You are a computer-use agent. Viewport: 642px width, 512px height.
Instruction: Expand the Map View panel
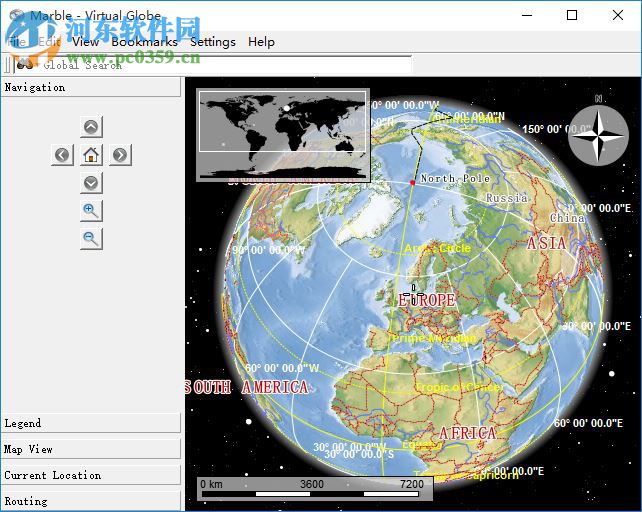click(90, 450)
